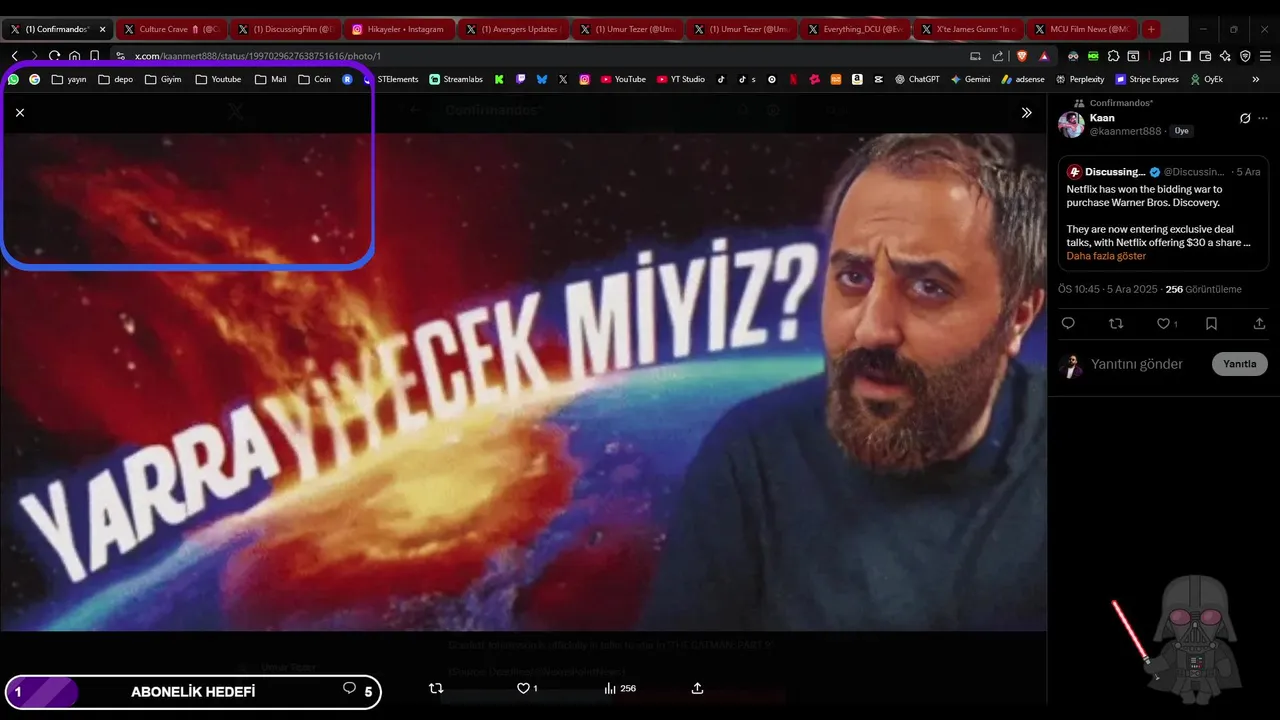Open the Brave VPN shield icon

pyautogui.click(x=1245, y=56)
